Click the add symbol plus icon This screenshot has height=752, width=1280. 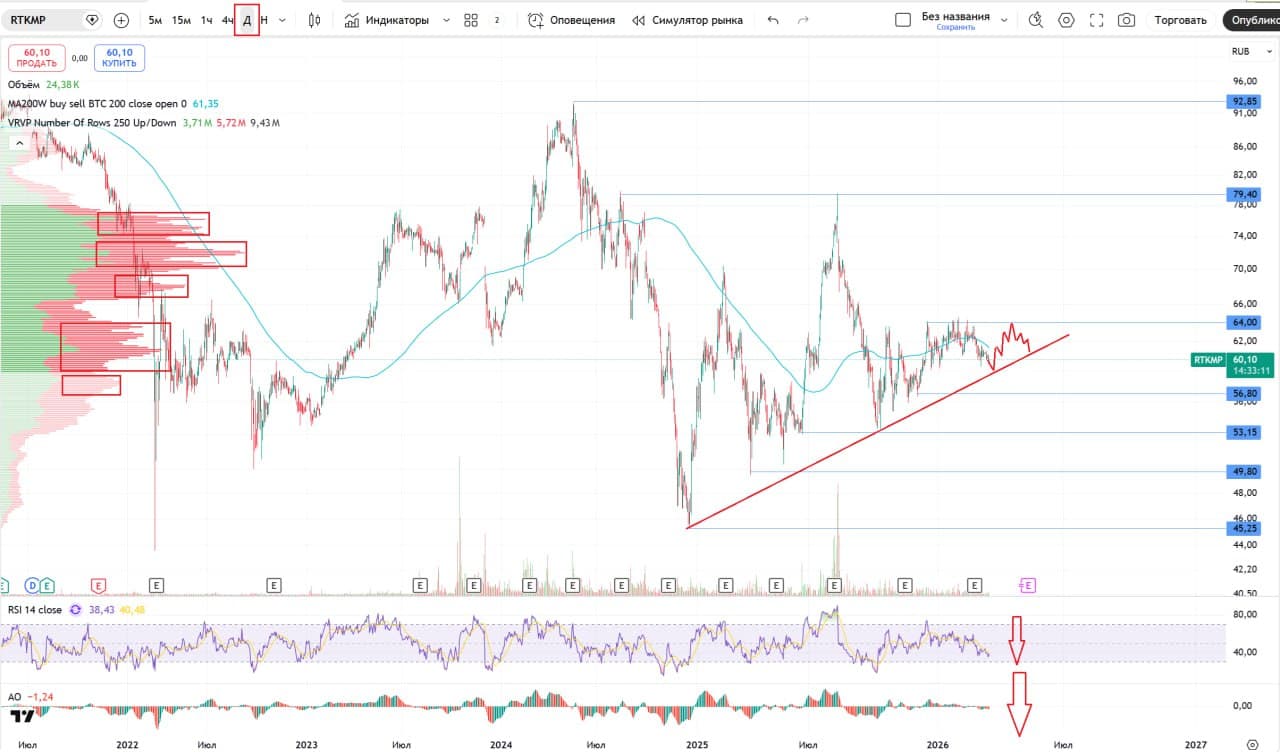[121, 20]
